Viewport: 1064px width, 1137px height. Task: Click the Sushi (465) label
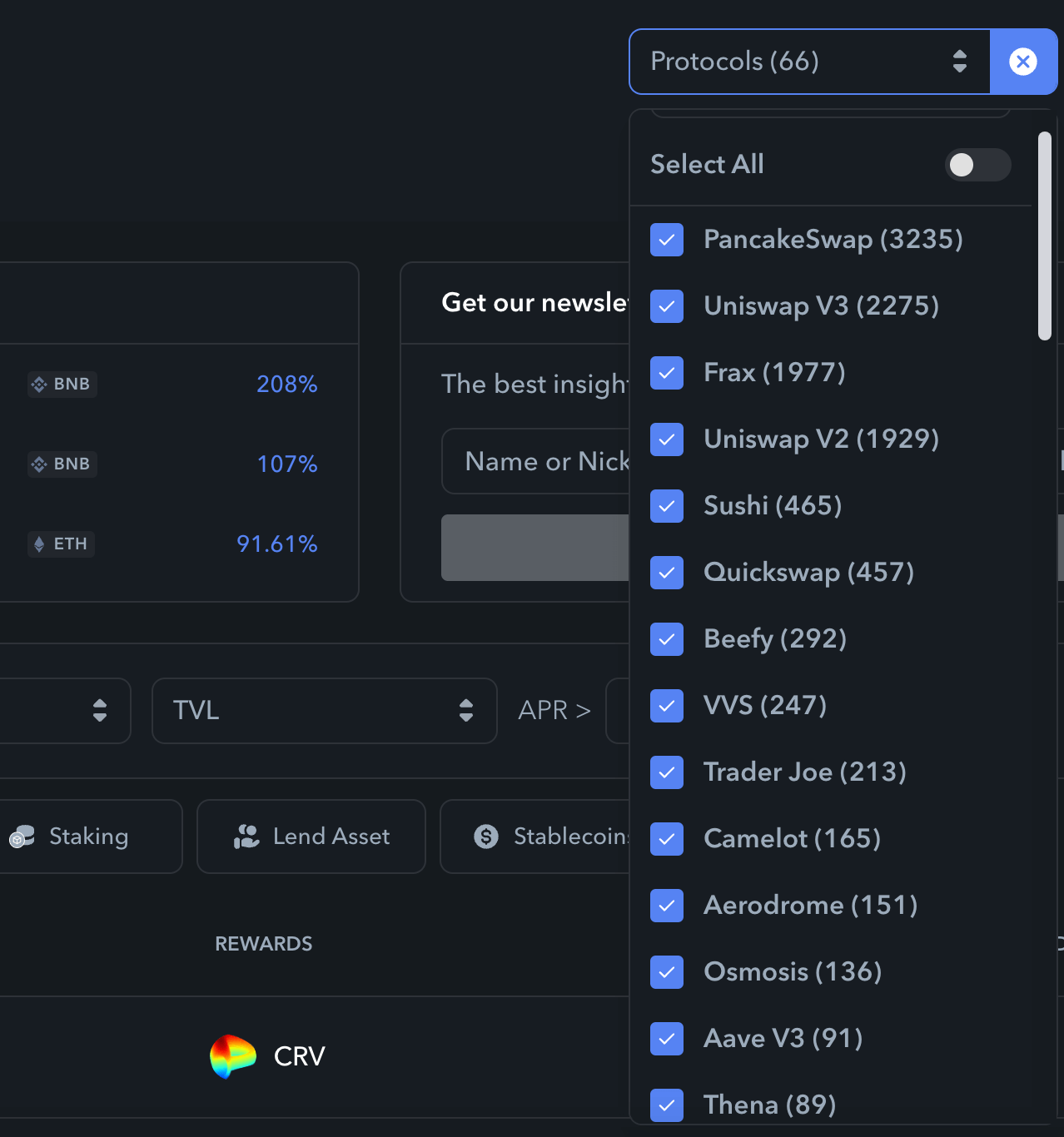click(x=773, y=506)
